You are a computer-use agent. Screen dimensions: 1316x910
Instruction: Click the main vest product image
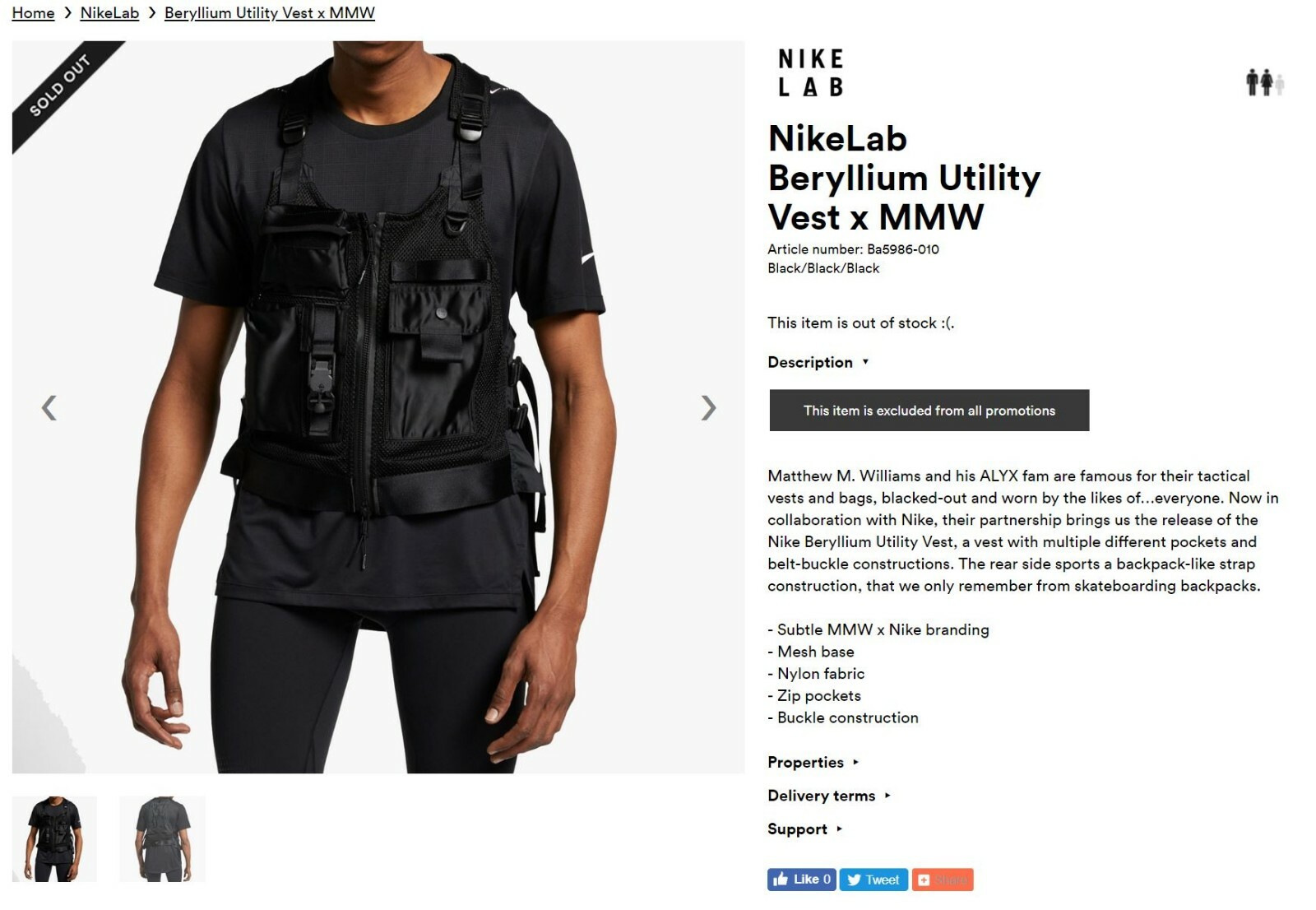(x=378, y=407)
